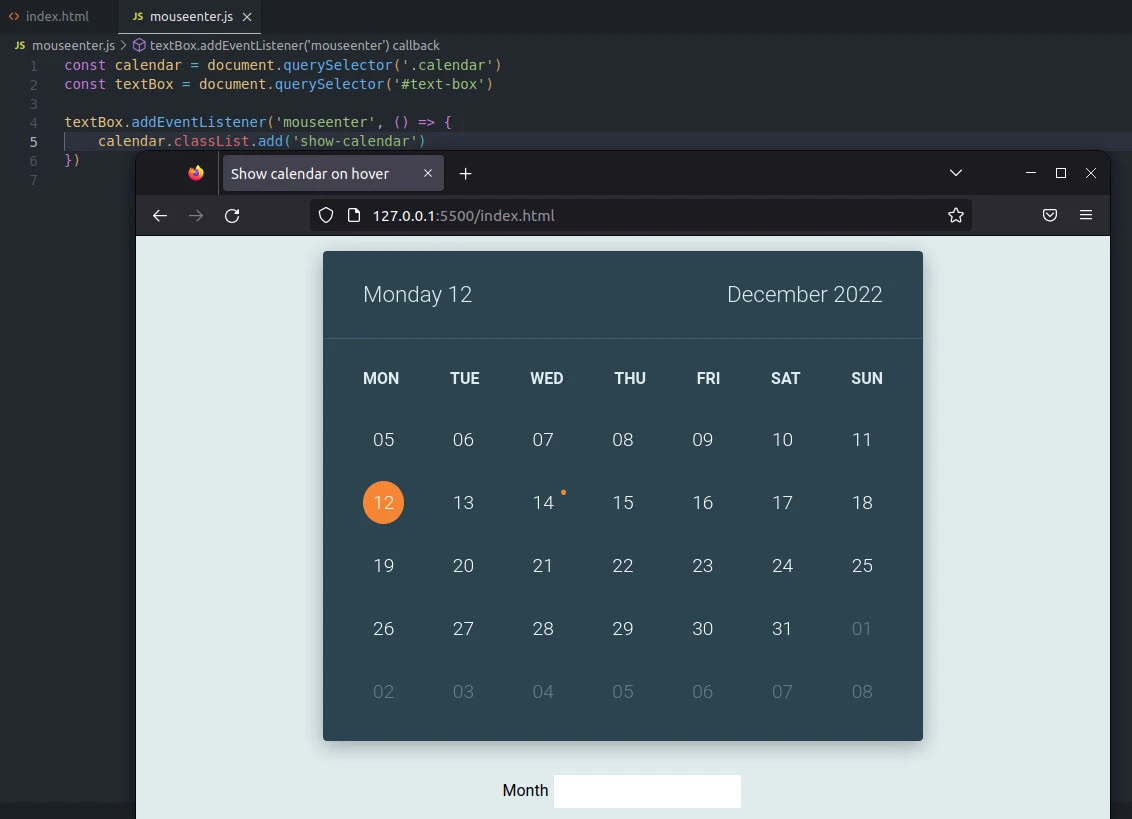Expand the breadcrumb callback entry

pyautogui.click(x=295, y=45)
